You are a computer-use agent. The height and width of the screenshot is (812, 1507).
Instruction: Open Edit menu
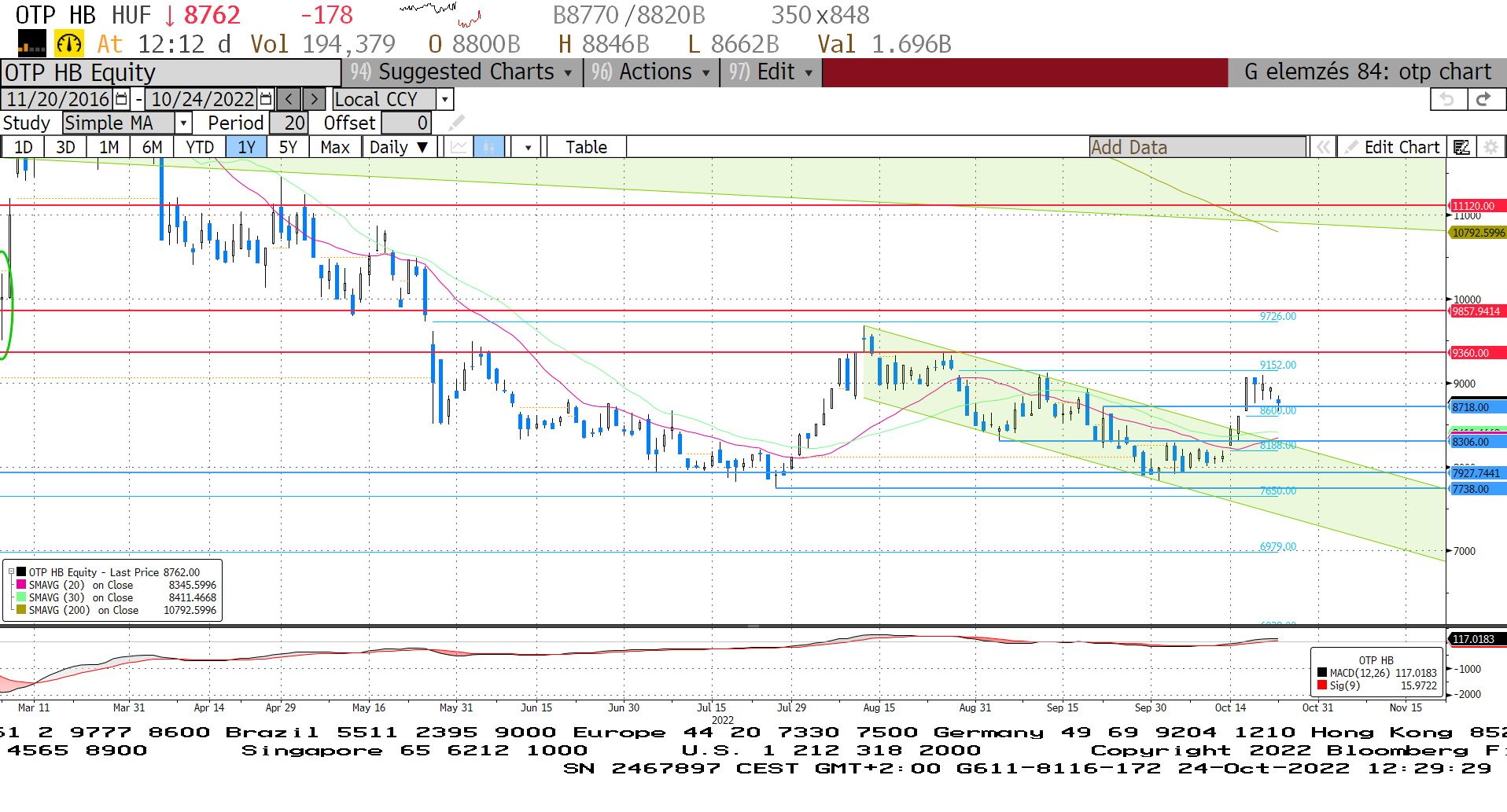pos(771,72)
